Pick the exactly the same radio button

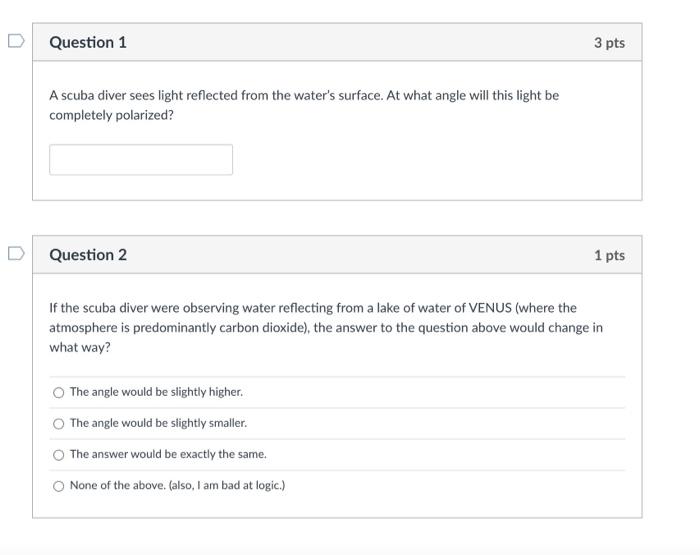(58, 455)
